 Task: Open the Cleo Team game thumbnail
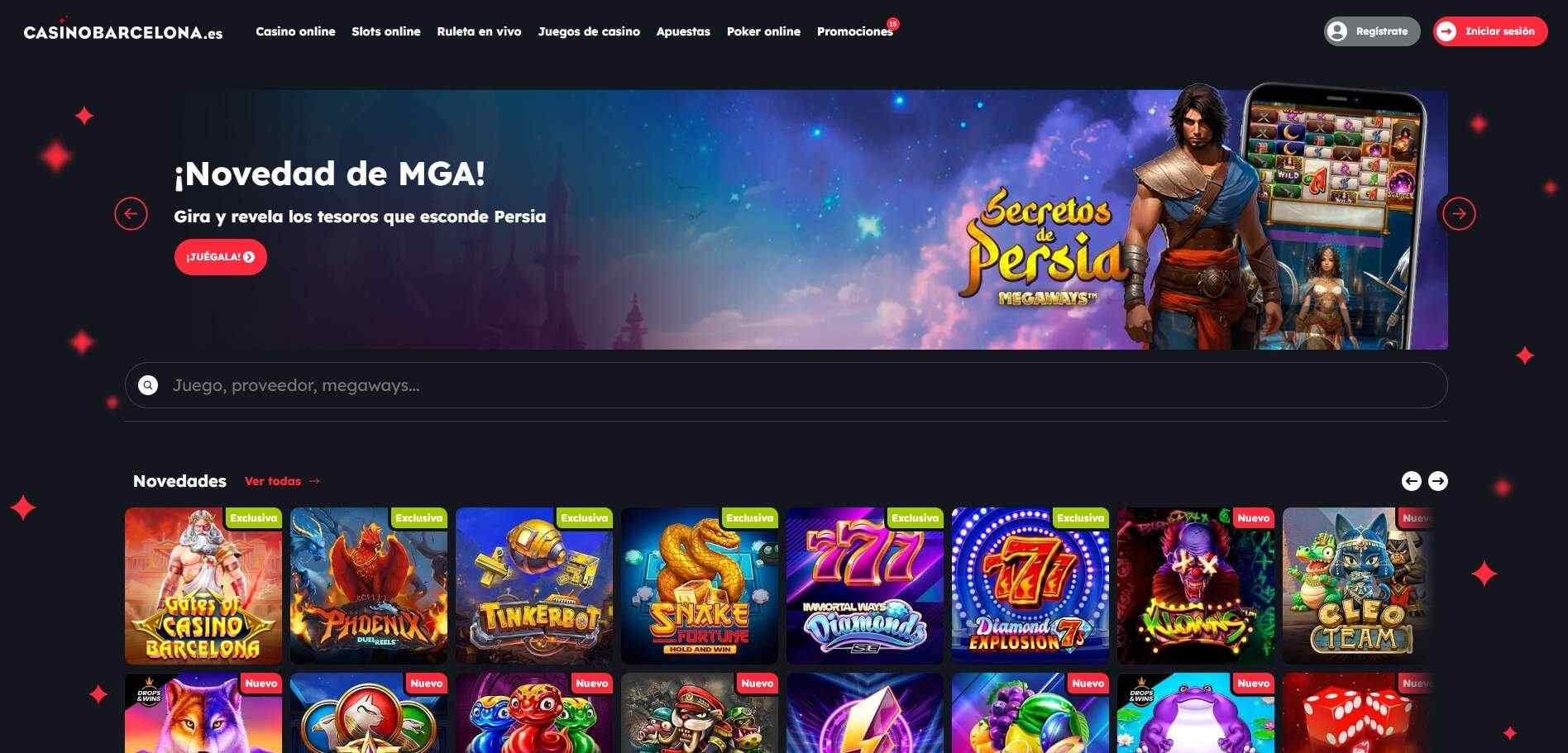[x=1359, y=586]
